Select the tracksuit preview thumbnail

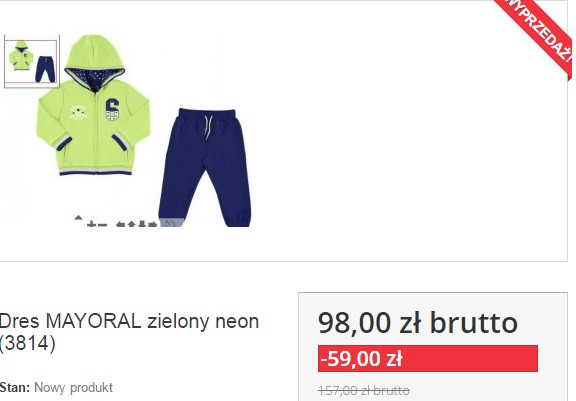point(32,62)
